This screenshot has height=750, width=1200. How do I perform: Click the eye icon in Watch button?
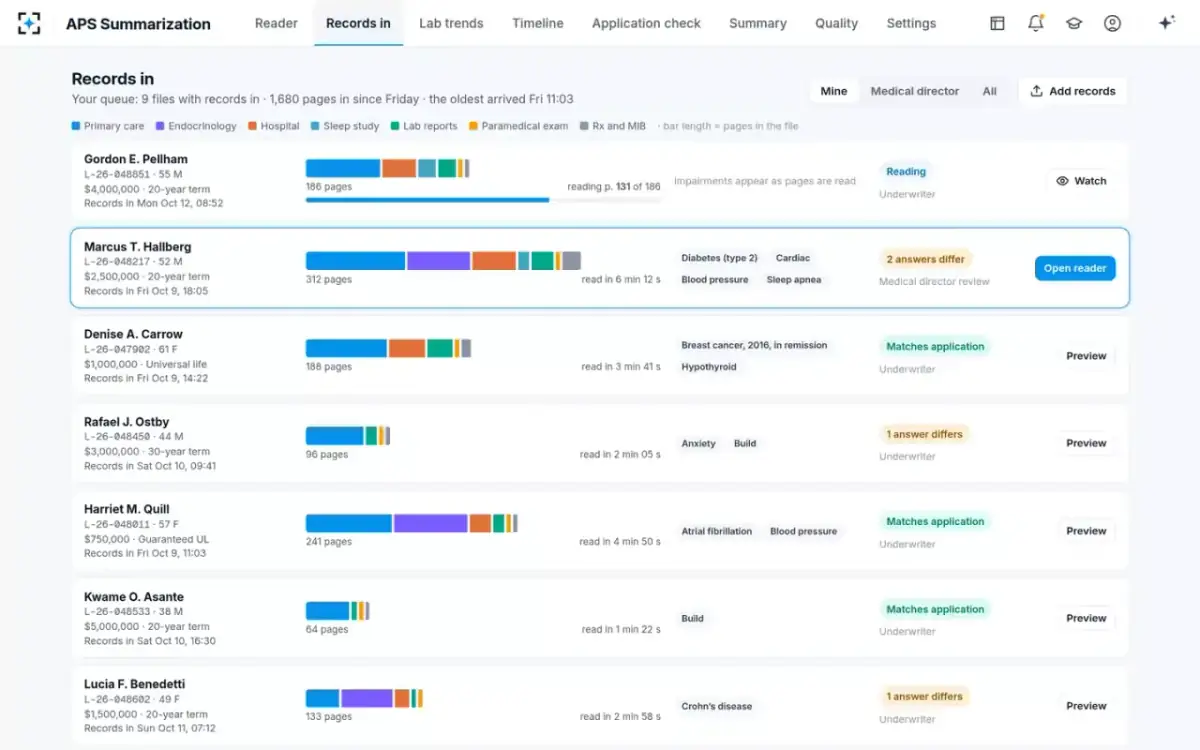click(x=1063, y=181)
